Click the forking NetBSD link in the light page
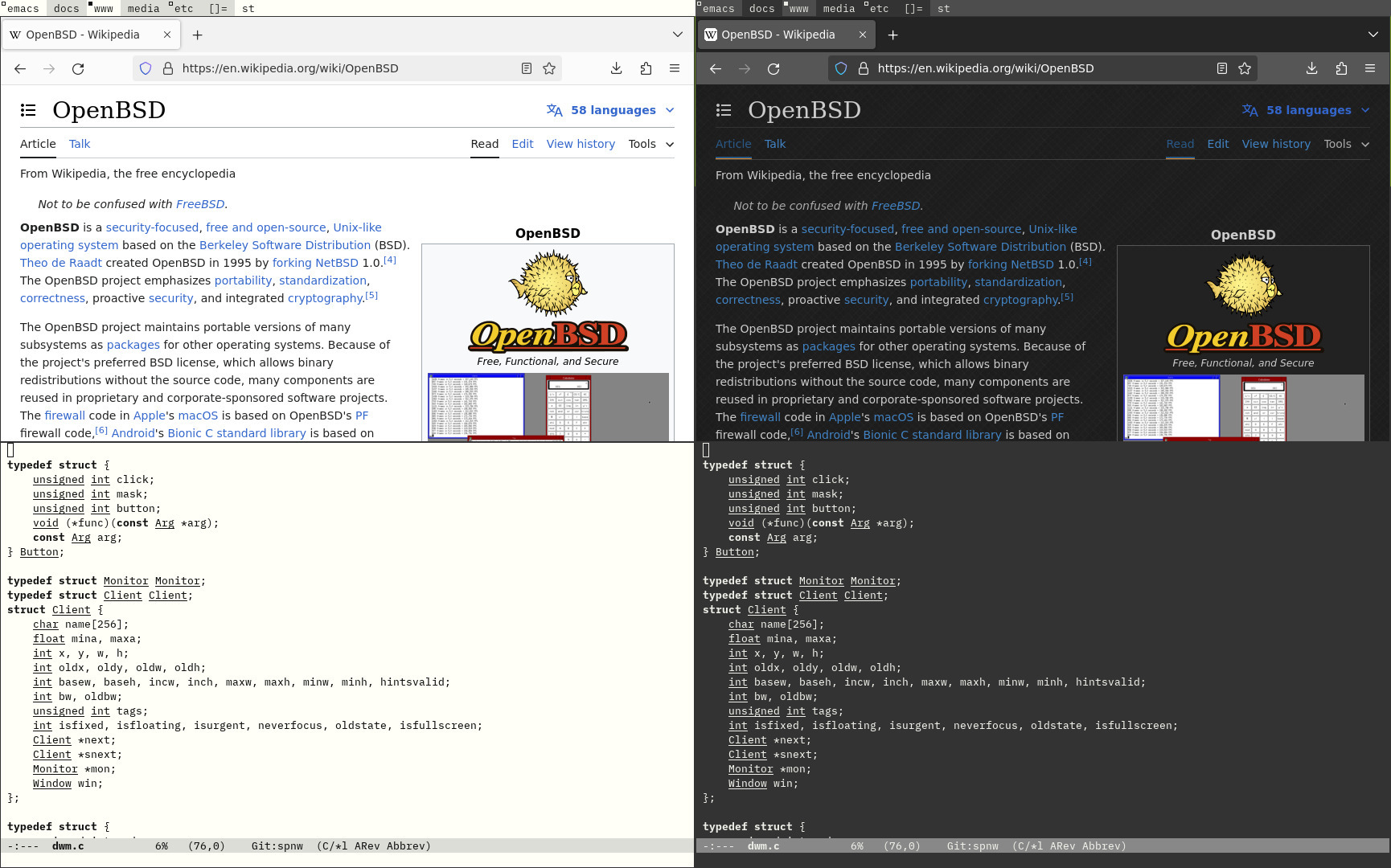The height and width of the screenshot is (868, 1391). tap(315, 263)
